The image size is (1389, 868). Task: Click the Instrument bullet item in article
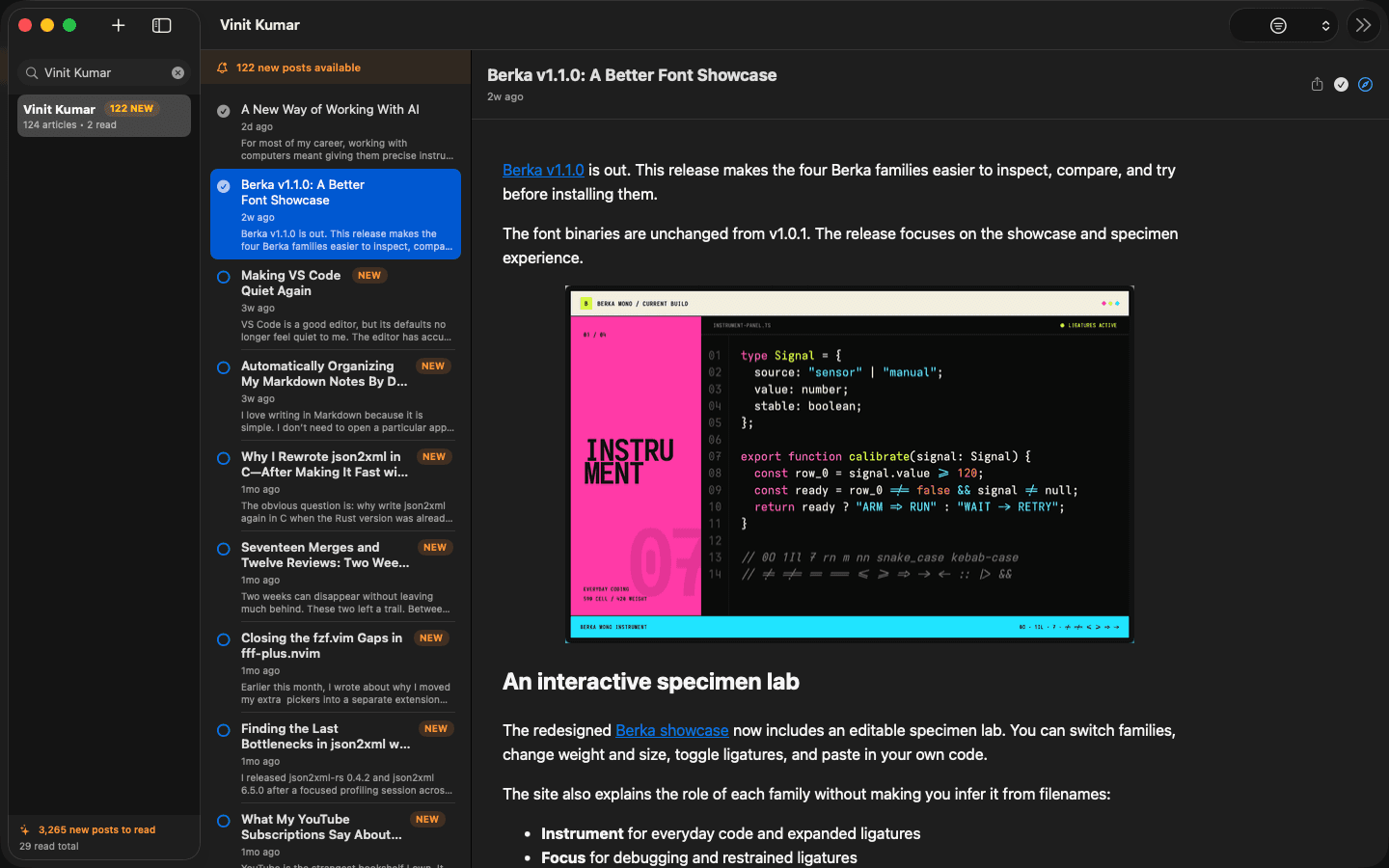[x=730, y=833]
